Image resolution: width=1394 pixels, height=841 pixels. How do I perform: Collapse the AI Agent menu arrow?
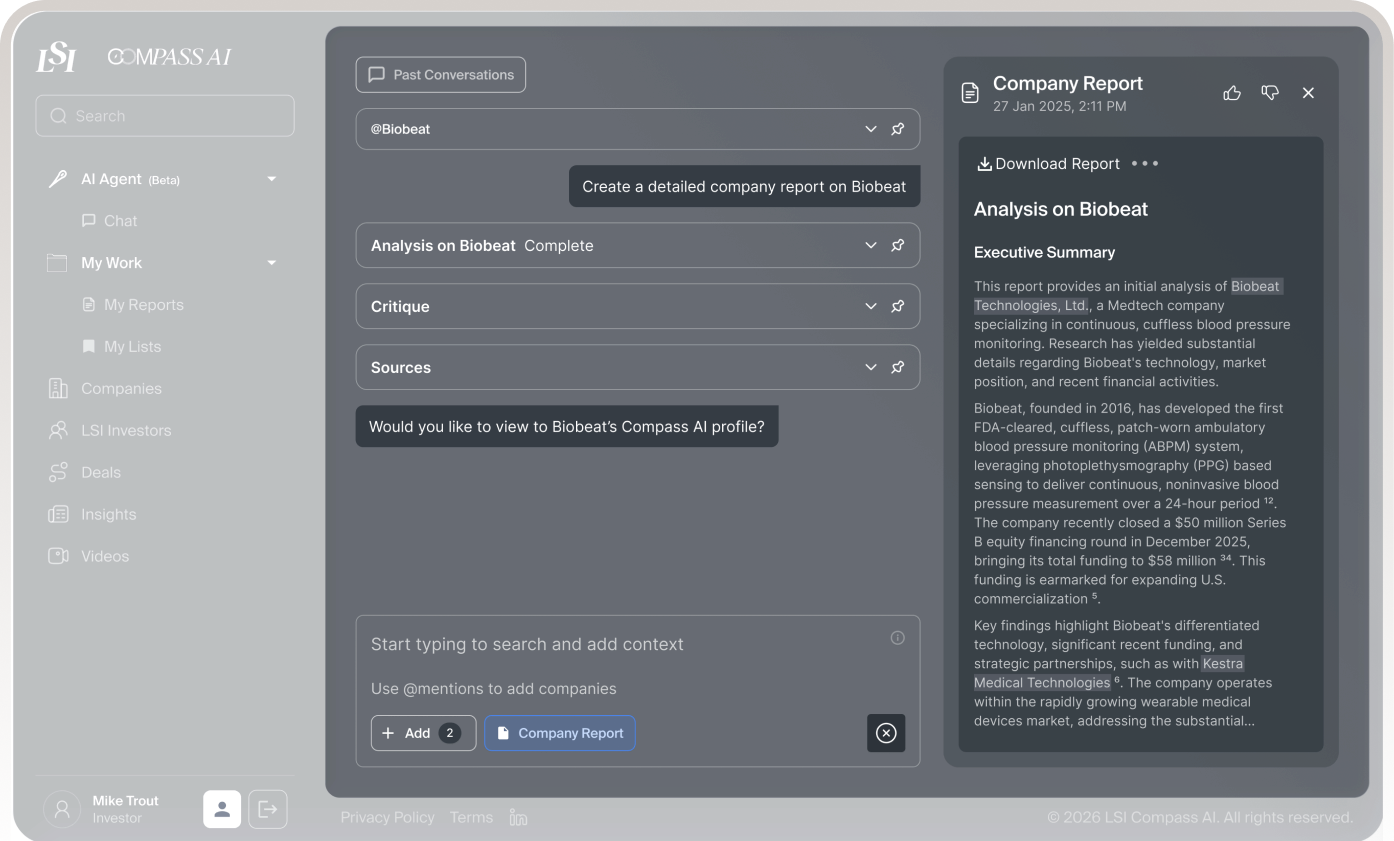pos(271,179)
